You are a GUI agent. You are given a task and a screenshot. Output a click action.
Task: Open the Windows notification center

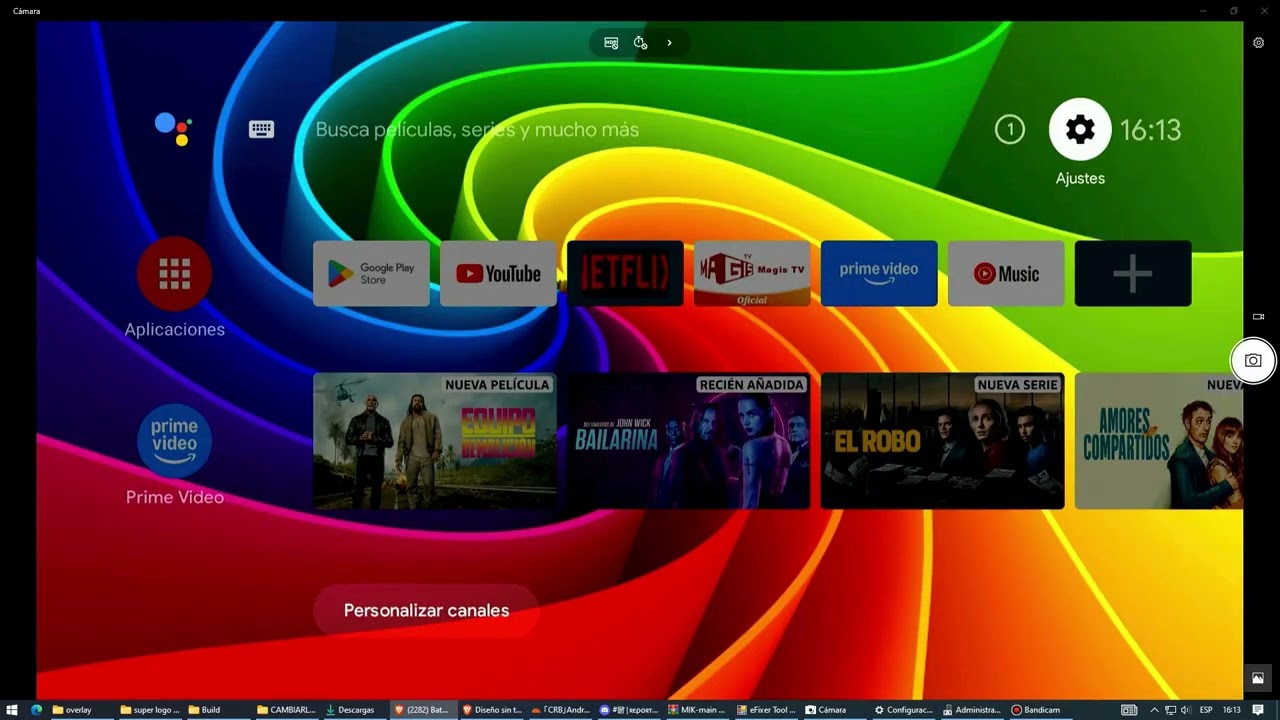pyautogui.click(x=1258, y=710)
